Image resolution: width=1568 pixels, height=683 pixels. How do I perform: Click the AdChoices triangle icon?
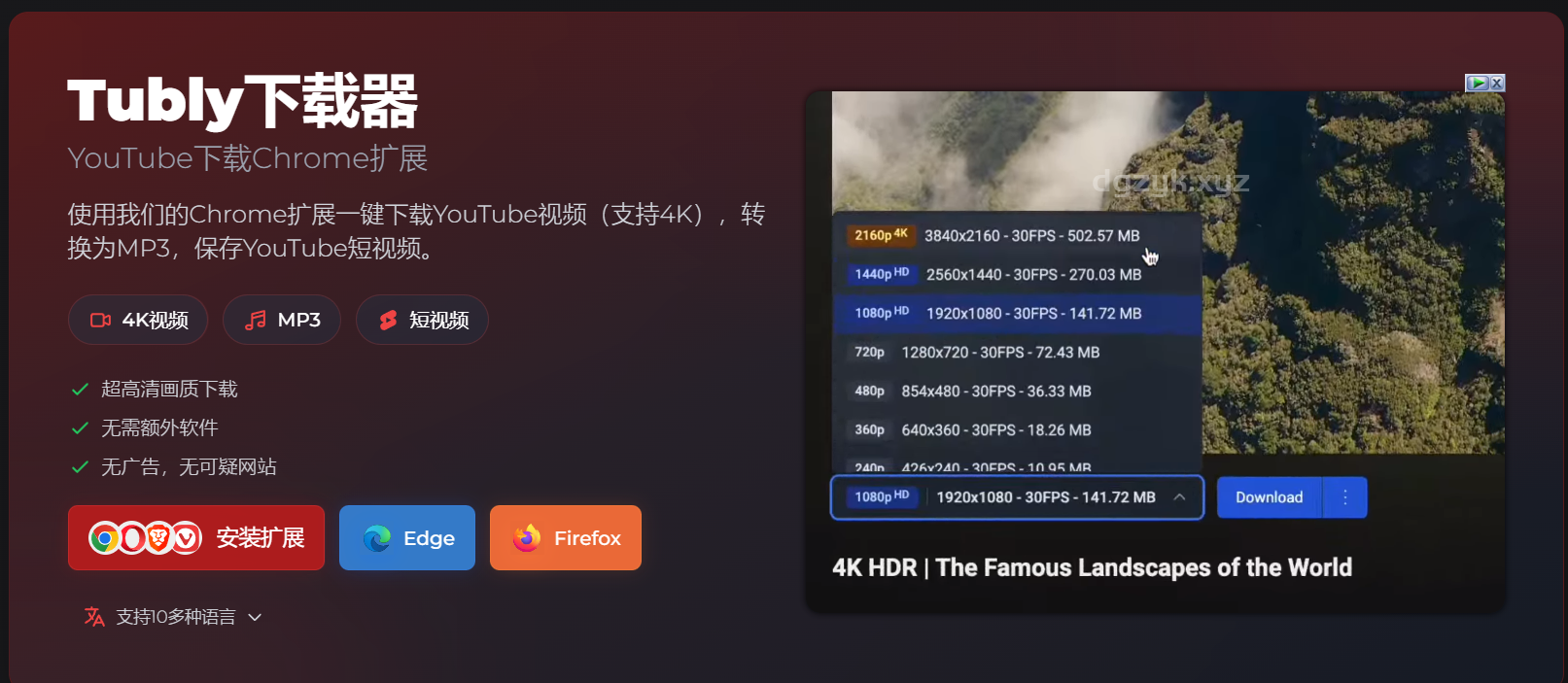point(1478,84)
